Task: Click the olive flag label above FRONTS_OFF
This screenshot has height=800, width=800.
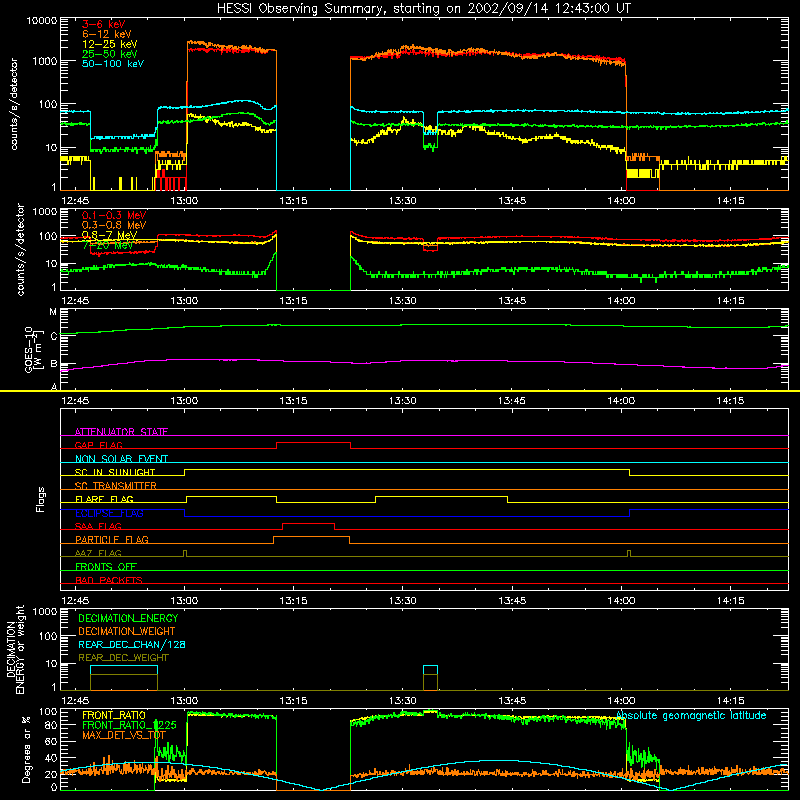Action: click(98, 553)
